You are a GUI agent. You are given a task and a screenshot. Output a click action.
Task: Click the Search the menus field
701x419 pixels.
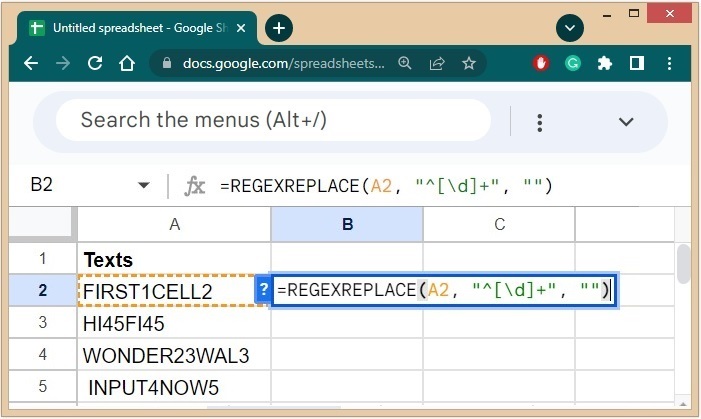click(x=272, y=121)
